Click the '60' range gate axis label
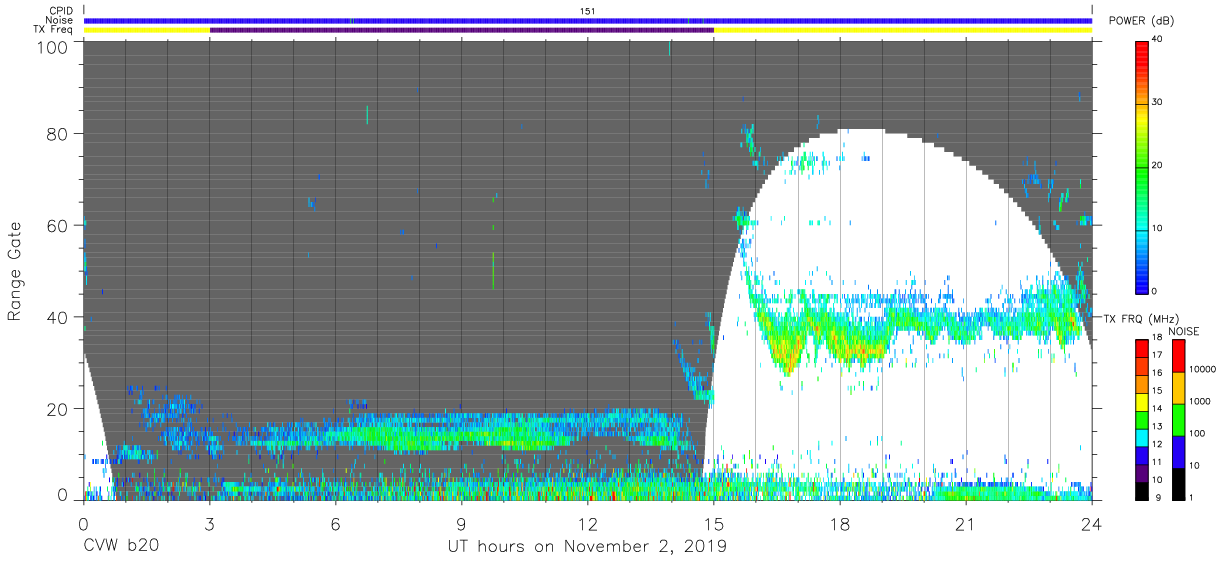Image resolution: width=1228 pixels, height=567 pixels. tap(57, 225)
